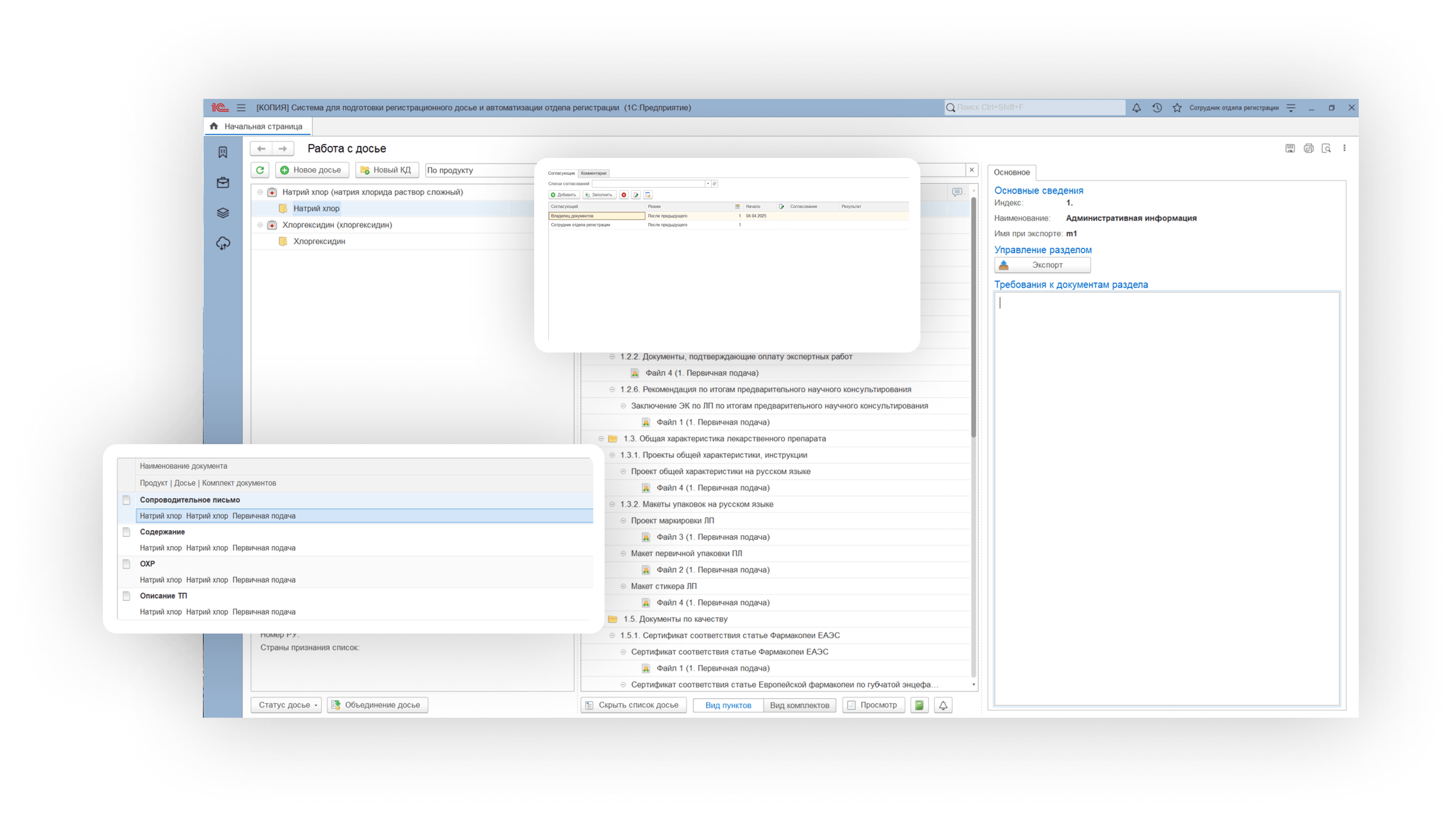Open the history clock icon
This screenshot has width=1456, height=815.
(1156, 108)
